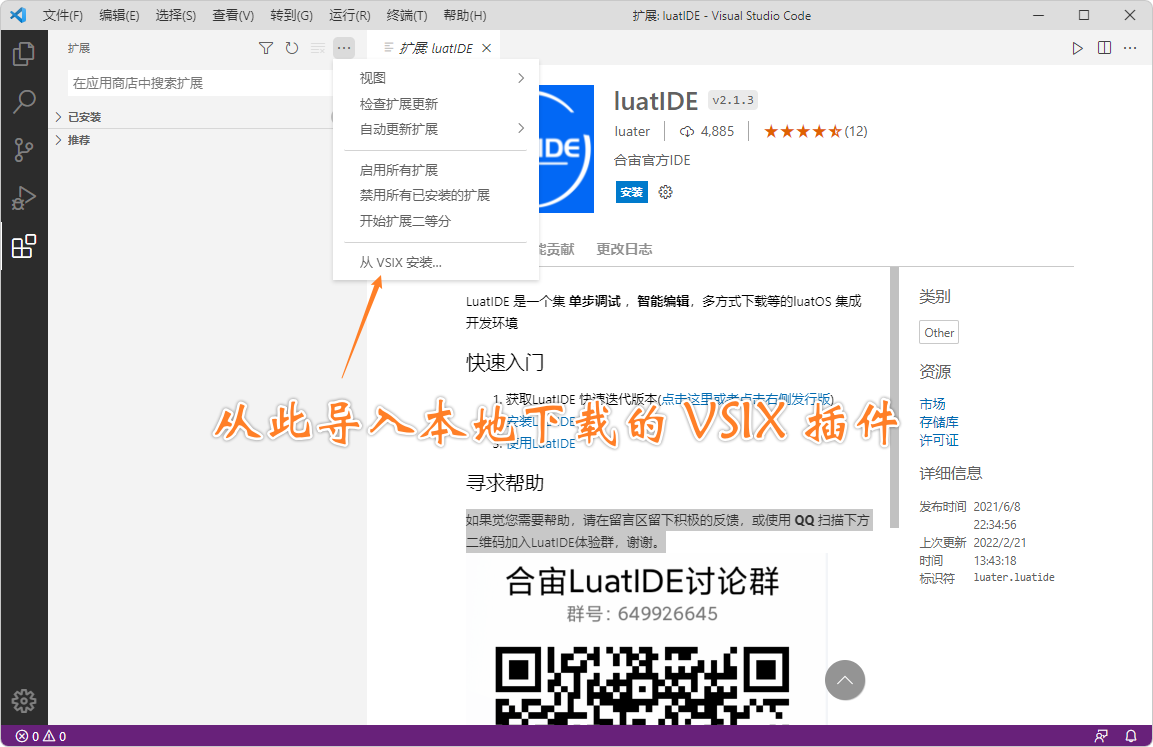Click the scroll-to-top round arrow button
The height and width of the screenshot is (747, 1153).
click(845, 680)
